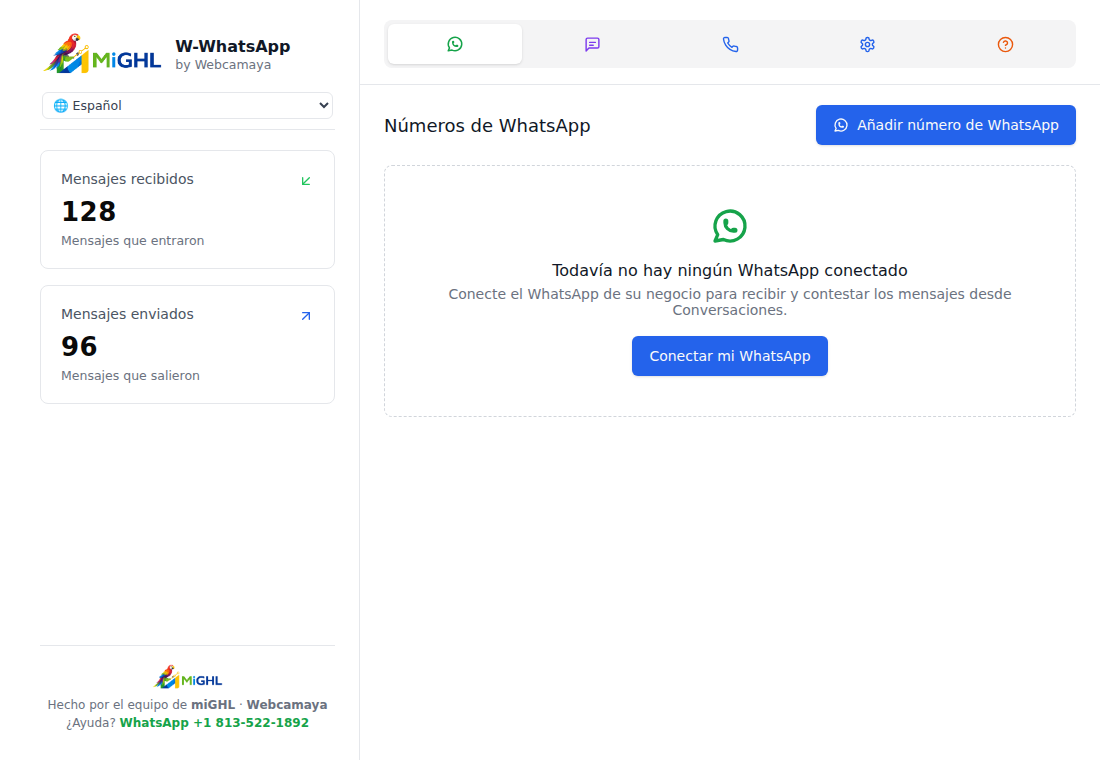Click 'Hecho por el equipo de miGHL' text
The width and height of the screenshot is (1100, 760).
[141, 705]
